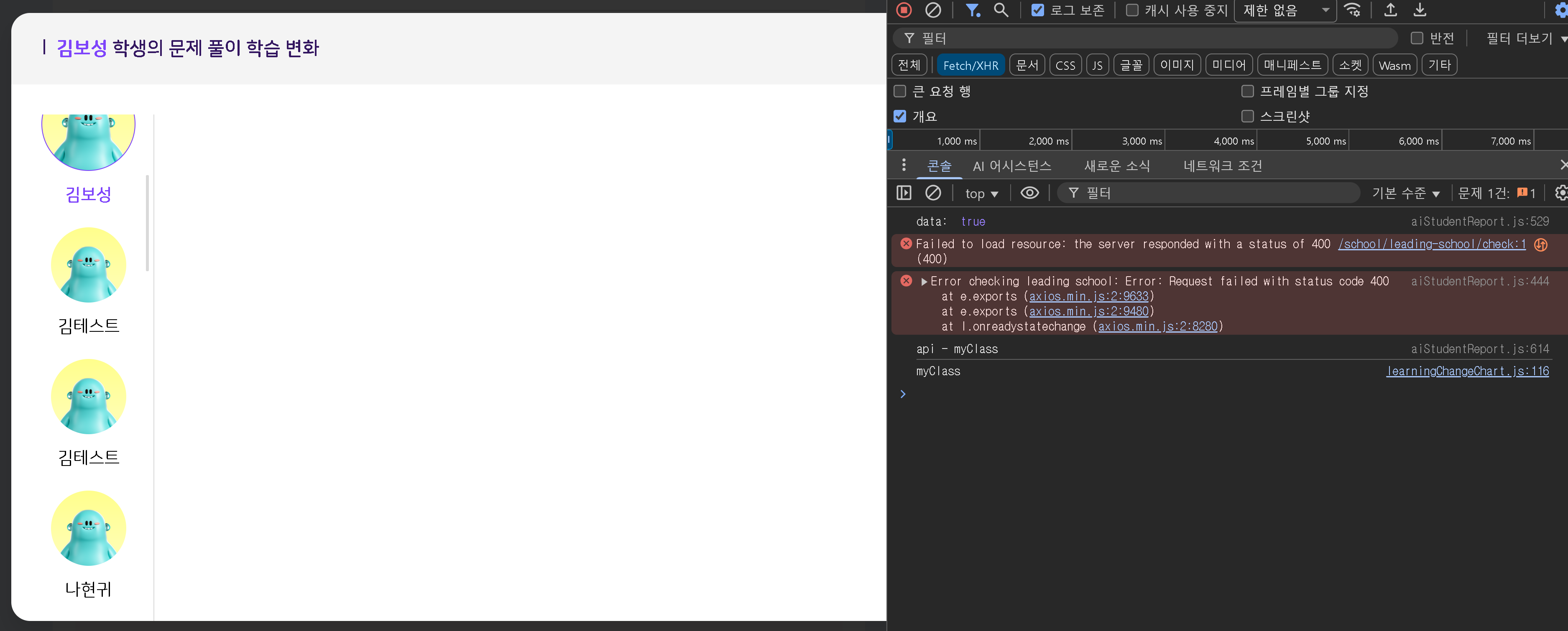Uncheck the 로그 보존 checkbox
This screenshot has height=631, width=1568.
pyautogui.click(x=1038, y=10)
